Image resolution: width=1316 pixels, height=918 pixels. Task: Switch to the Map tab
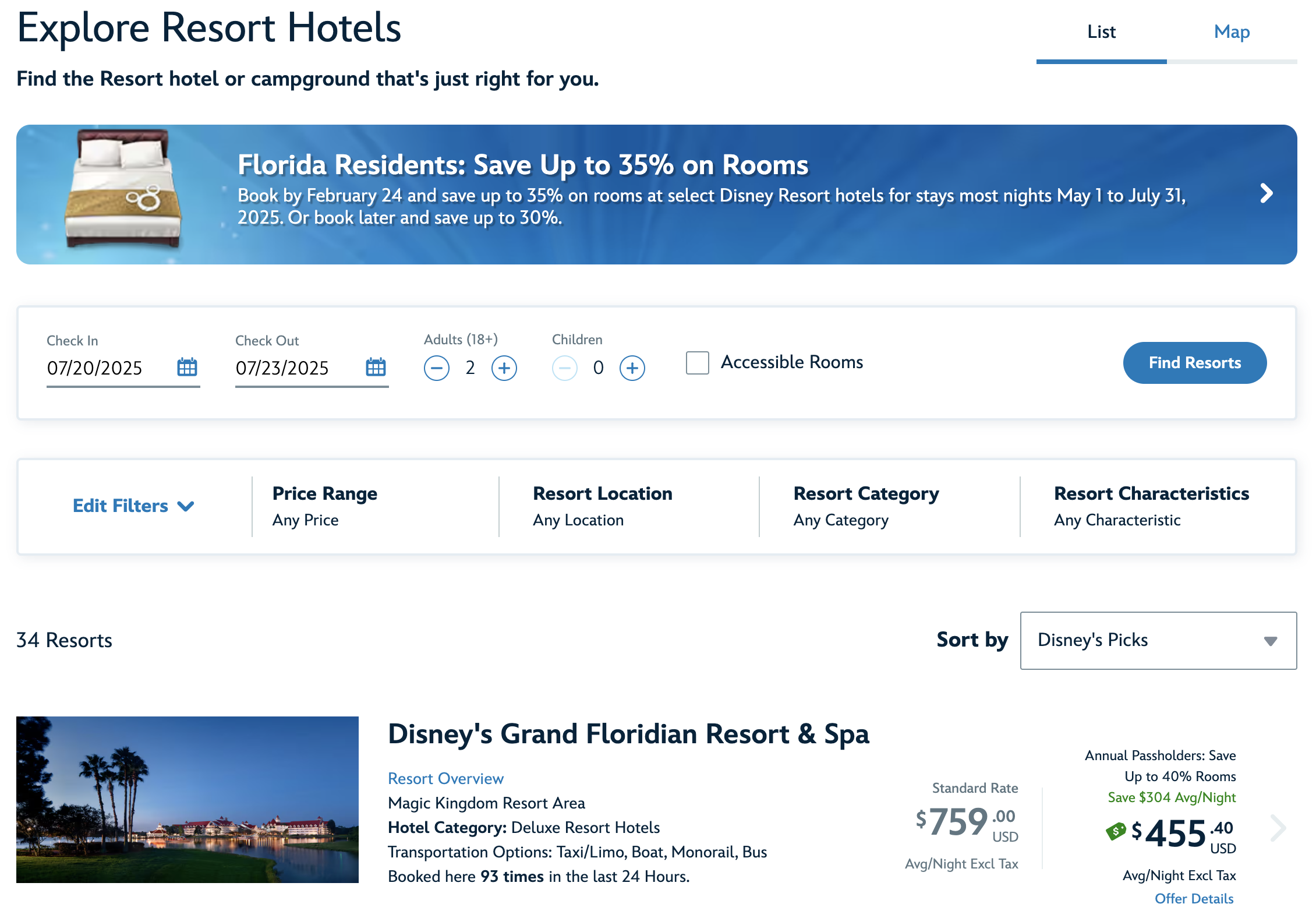coord(1232,32)
